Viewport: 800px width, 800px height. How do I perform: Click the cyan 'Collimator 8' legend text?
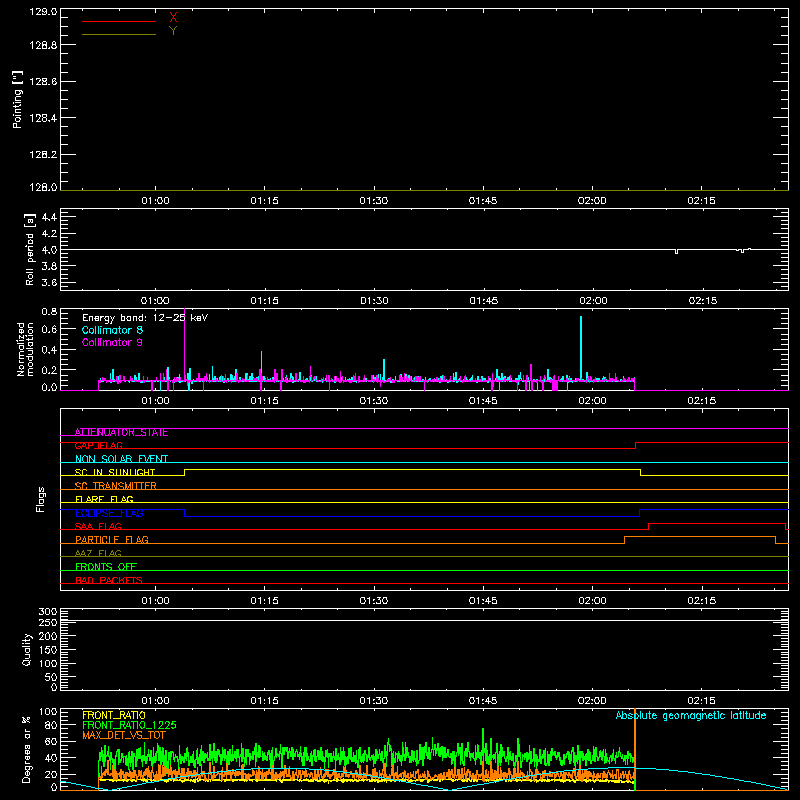pyautogui.click(x=112, y=330)
